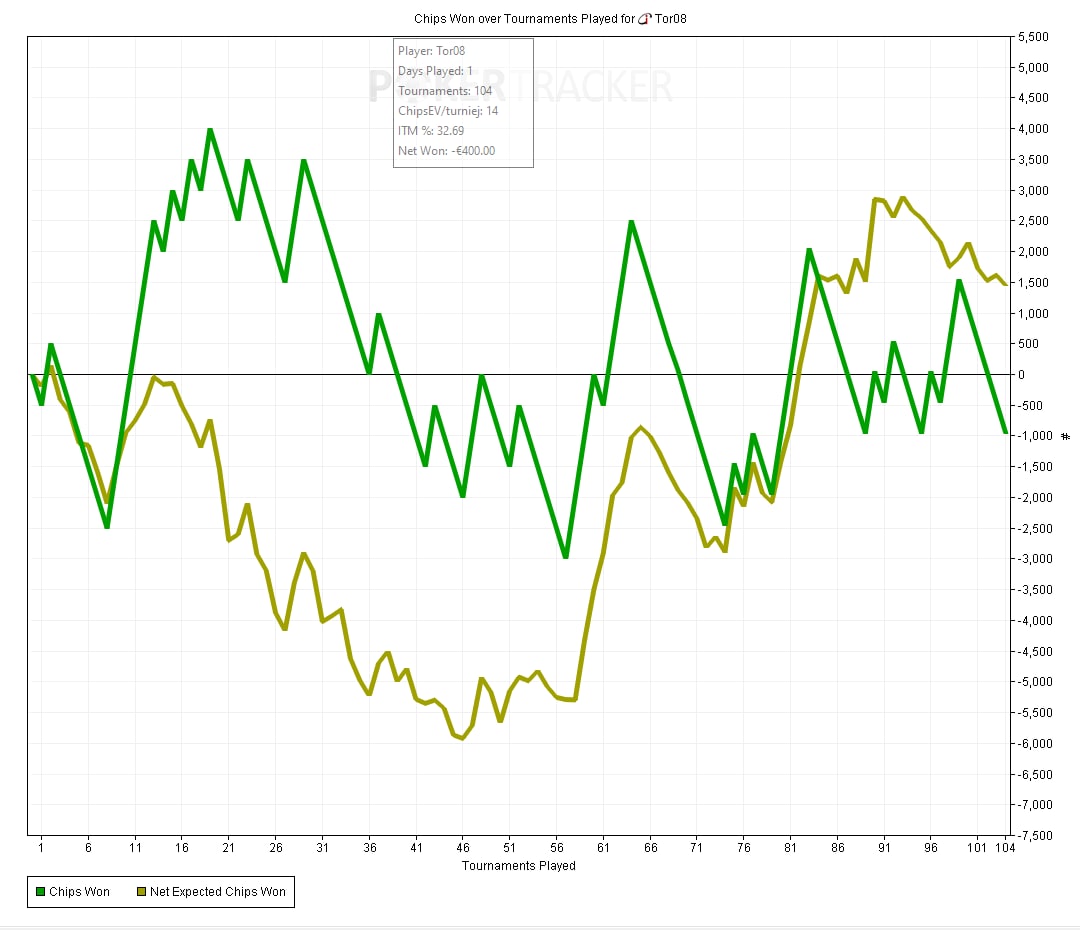
Task: Click the Tournaments: 104 line in info box
Action: 445,91
